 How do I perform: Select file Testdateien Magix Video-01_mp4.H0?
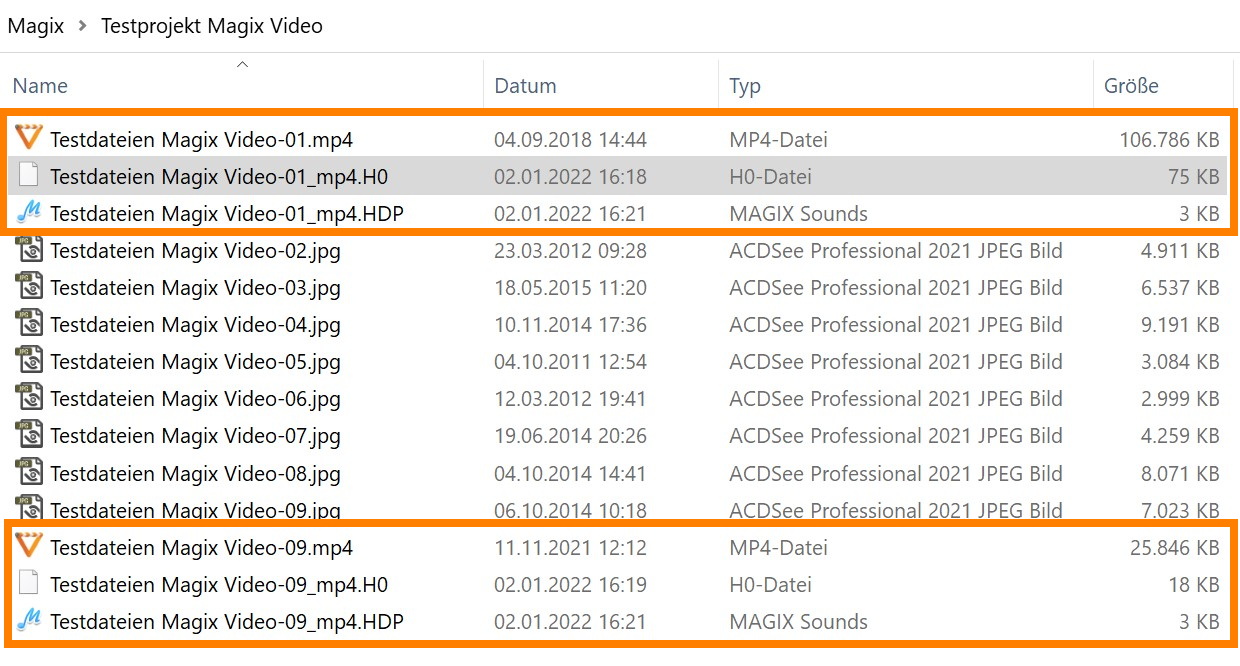click(x=219, y=177)
